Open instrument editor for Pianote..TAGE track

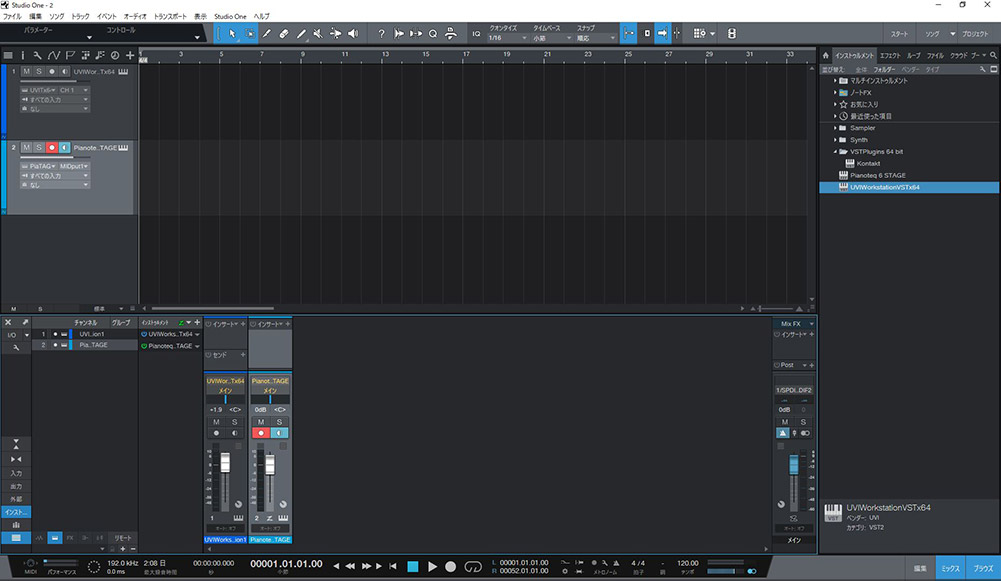(x=123, y=147)
